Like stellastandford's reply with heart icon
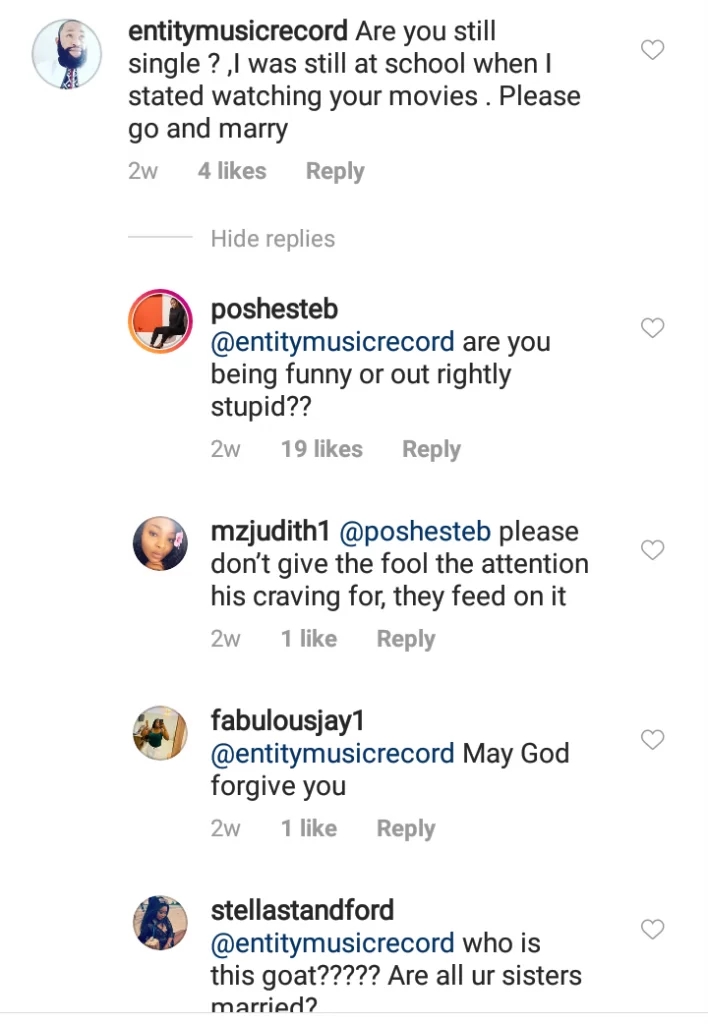This screenshot has width=708, height=1024. pyautogui.click(x=652, y=929)
